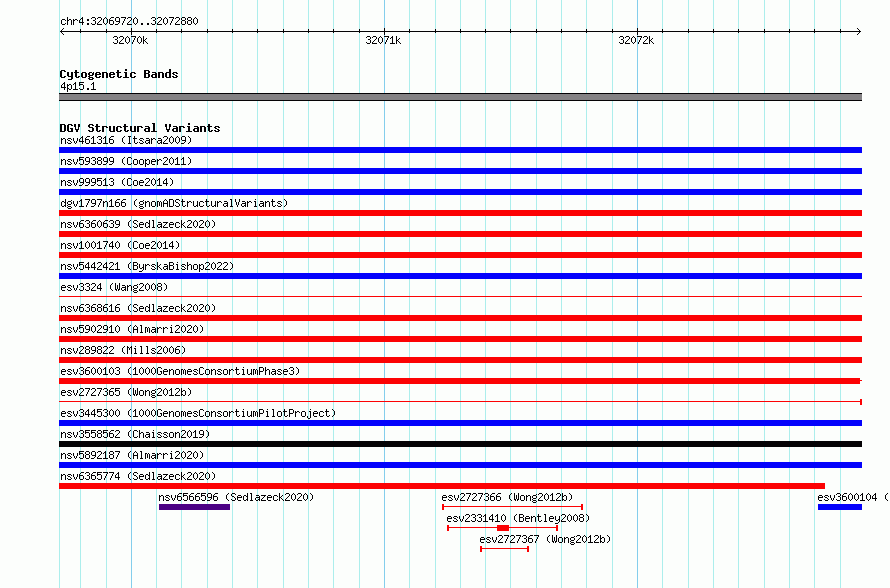890x588 pixels.
Task: Click the nsv5892187 (Almarri2020) label
Action: [x=132, y=455]
